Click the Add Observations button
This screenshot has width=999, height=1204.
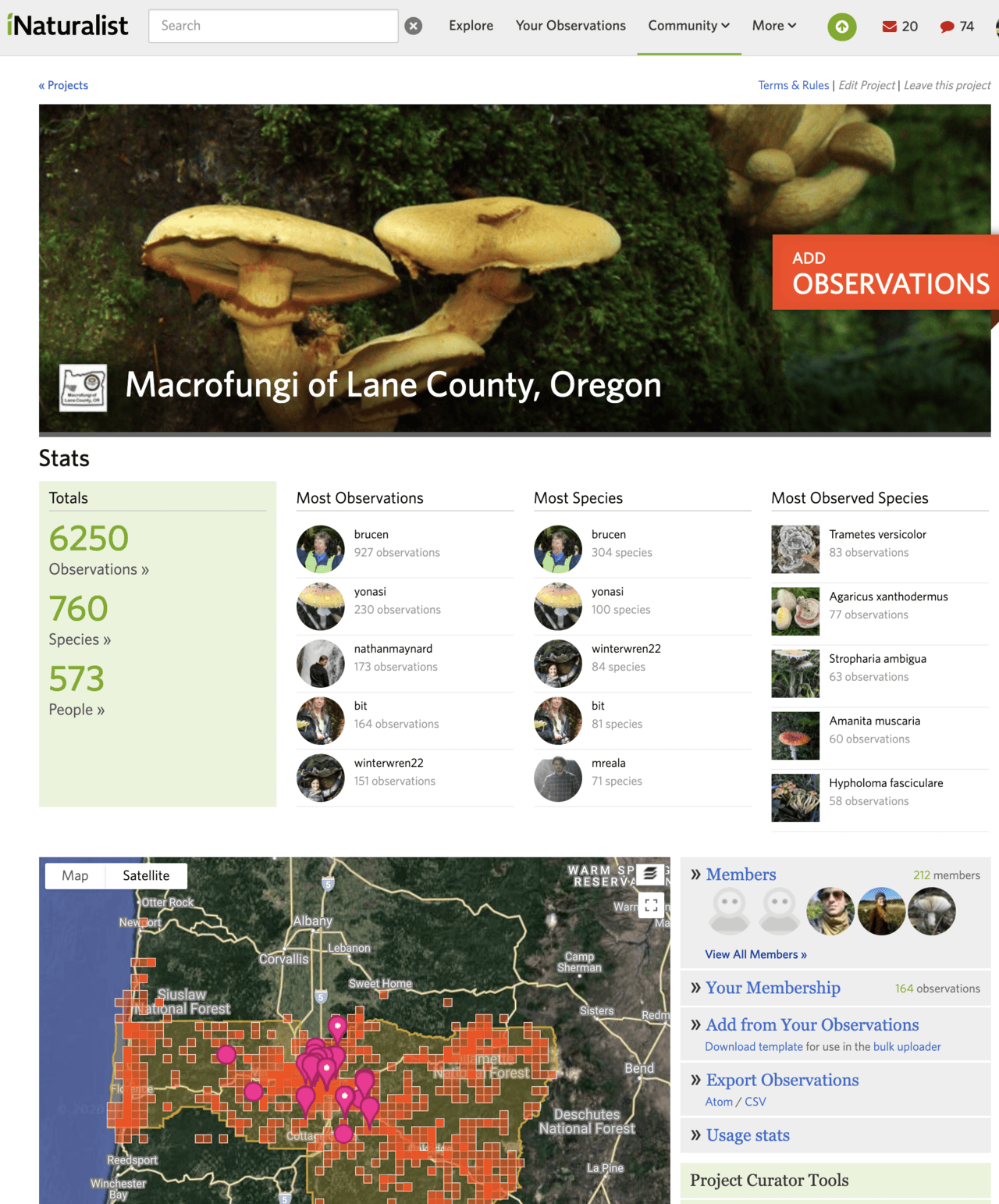[886, 273]
